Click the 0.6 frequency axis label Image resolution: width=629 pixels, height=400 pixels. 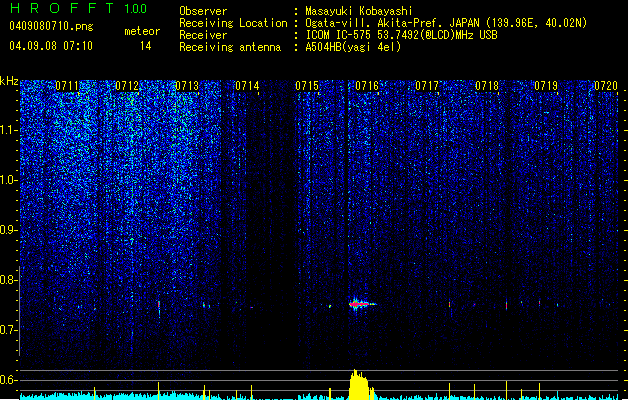pos(8,380)
